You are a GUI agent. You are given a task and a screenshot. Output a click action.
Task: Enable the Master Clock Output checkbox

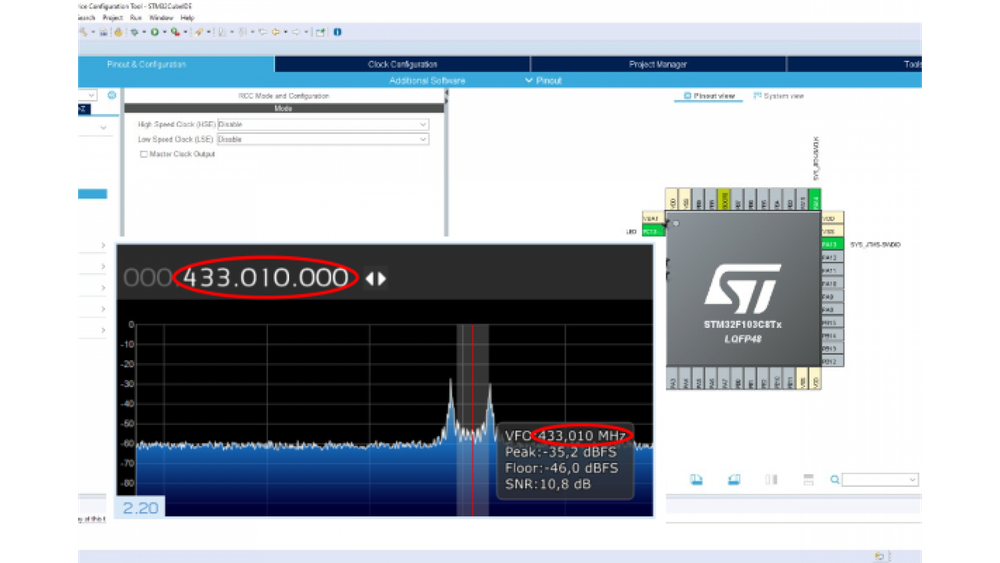click(144, 154)
